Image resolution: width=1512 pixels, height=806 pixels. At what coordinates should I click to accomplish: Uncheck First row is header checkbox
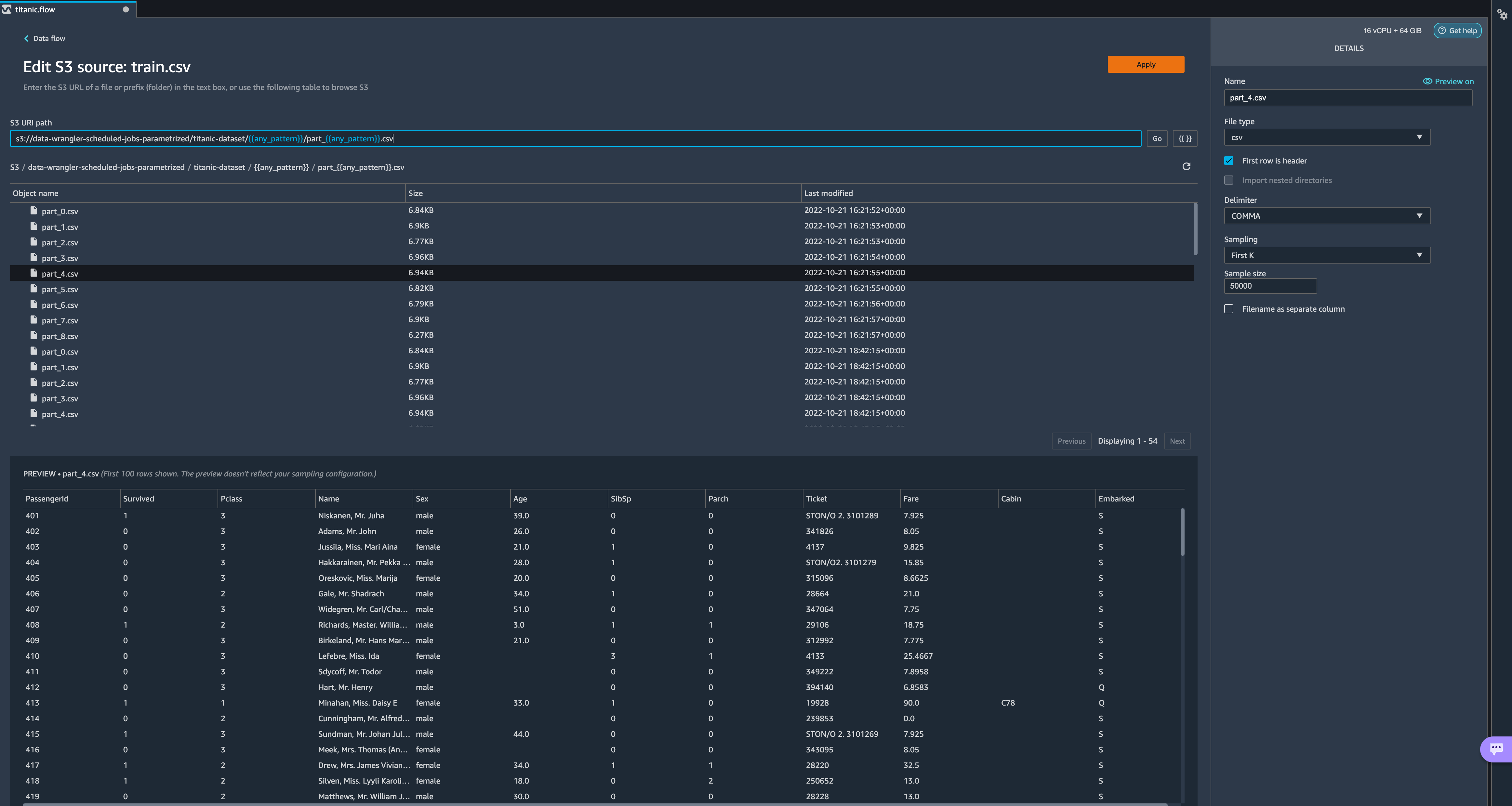(1228, 161)
